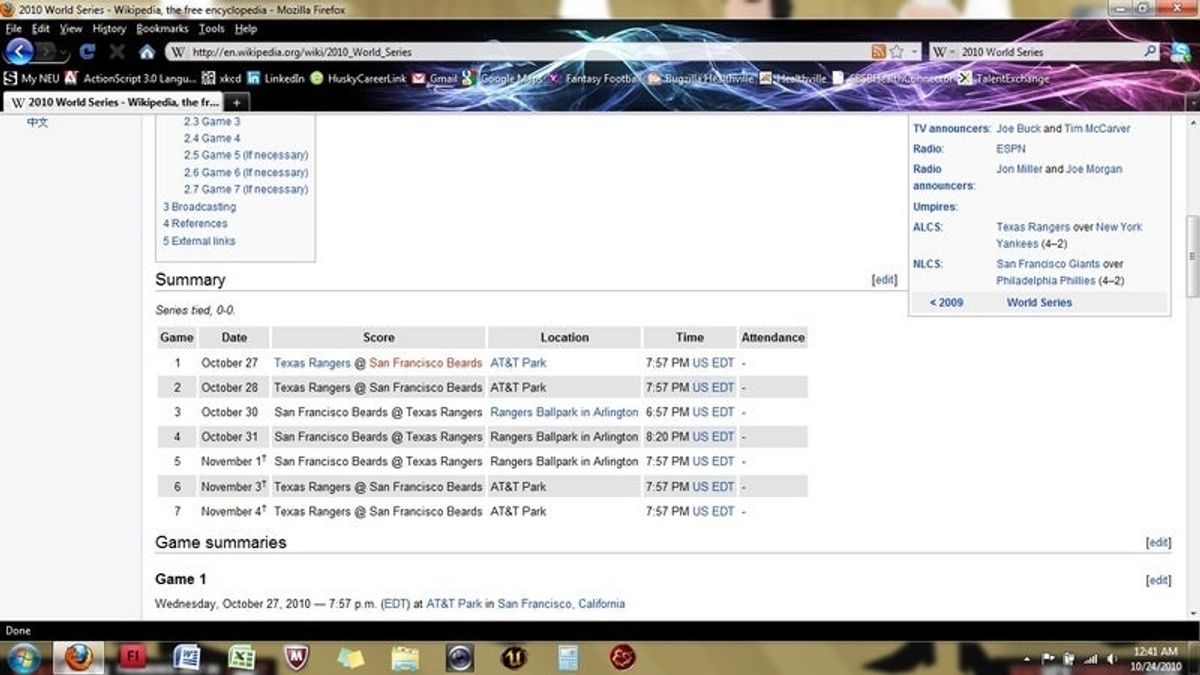Show hidden system tray icons
This screenshot has width=1200, height=675.
click(x=1028, y=659)
